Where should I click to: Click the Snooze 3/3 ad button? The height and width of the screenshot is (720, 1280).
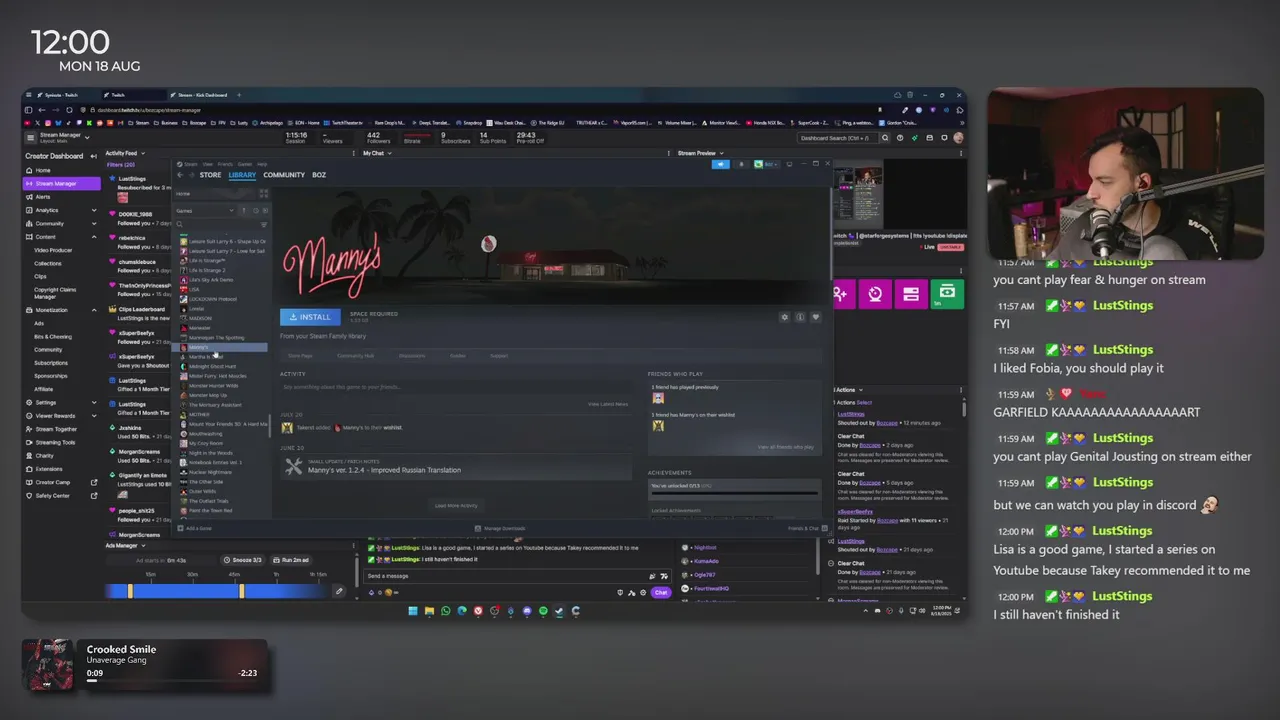pos(243,560)
